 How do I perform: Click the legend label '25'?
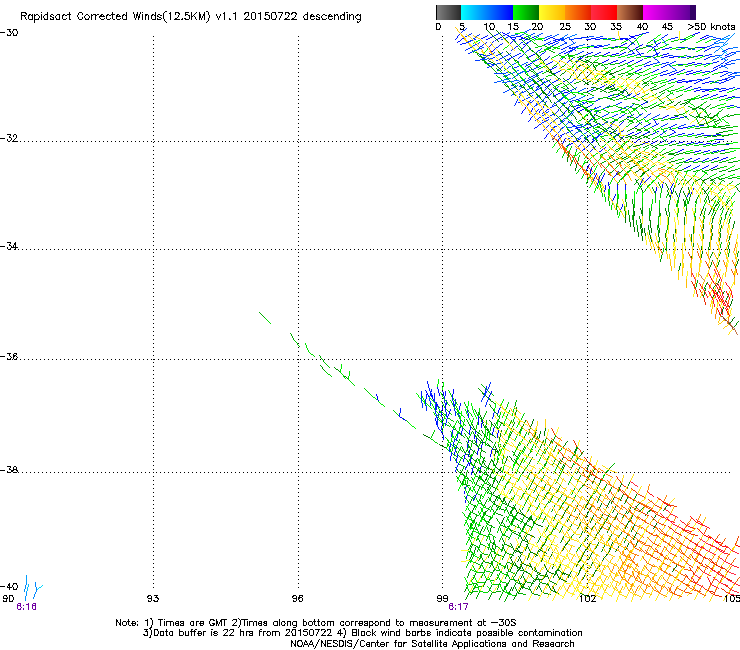564,26
